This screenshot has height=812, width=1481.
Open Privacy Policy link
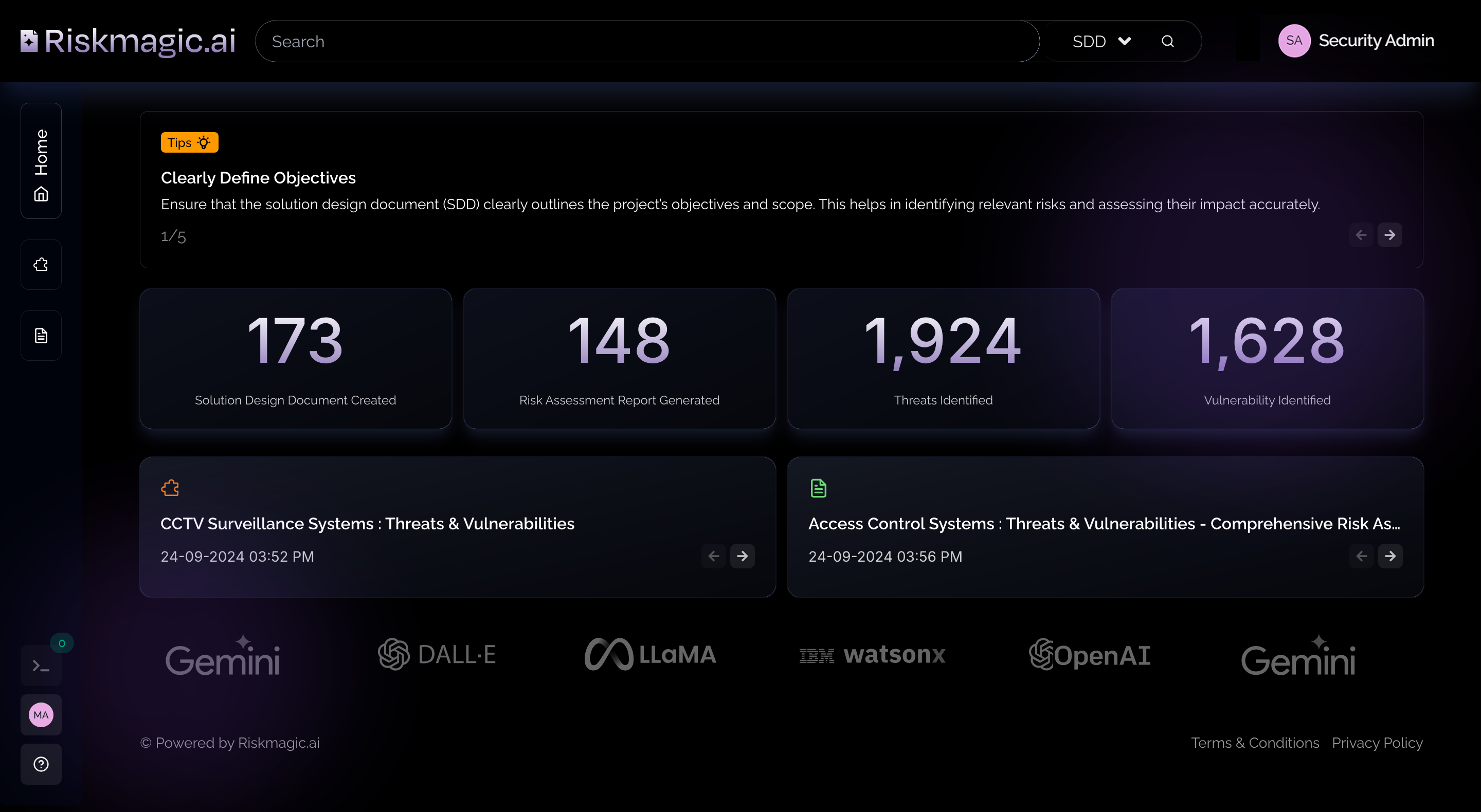pos(1377,743)
